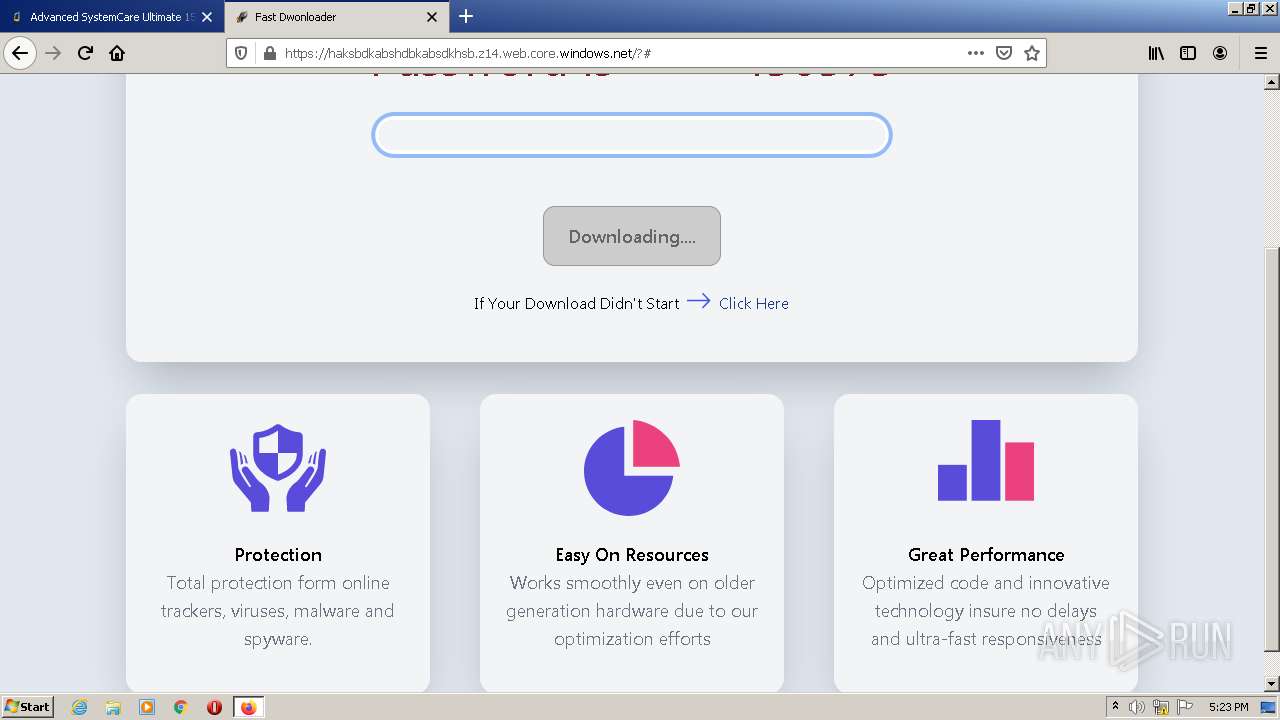Open Firefox account menu
1280x720 pixels.
[1220, 53]
